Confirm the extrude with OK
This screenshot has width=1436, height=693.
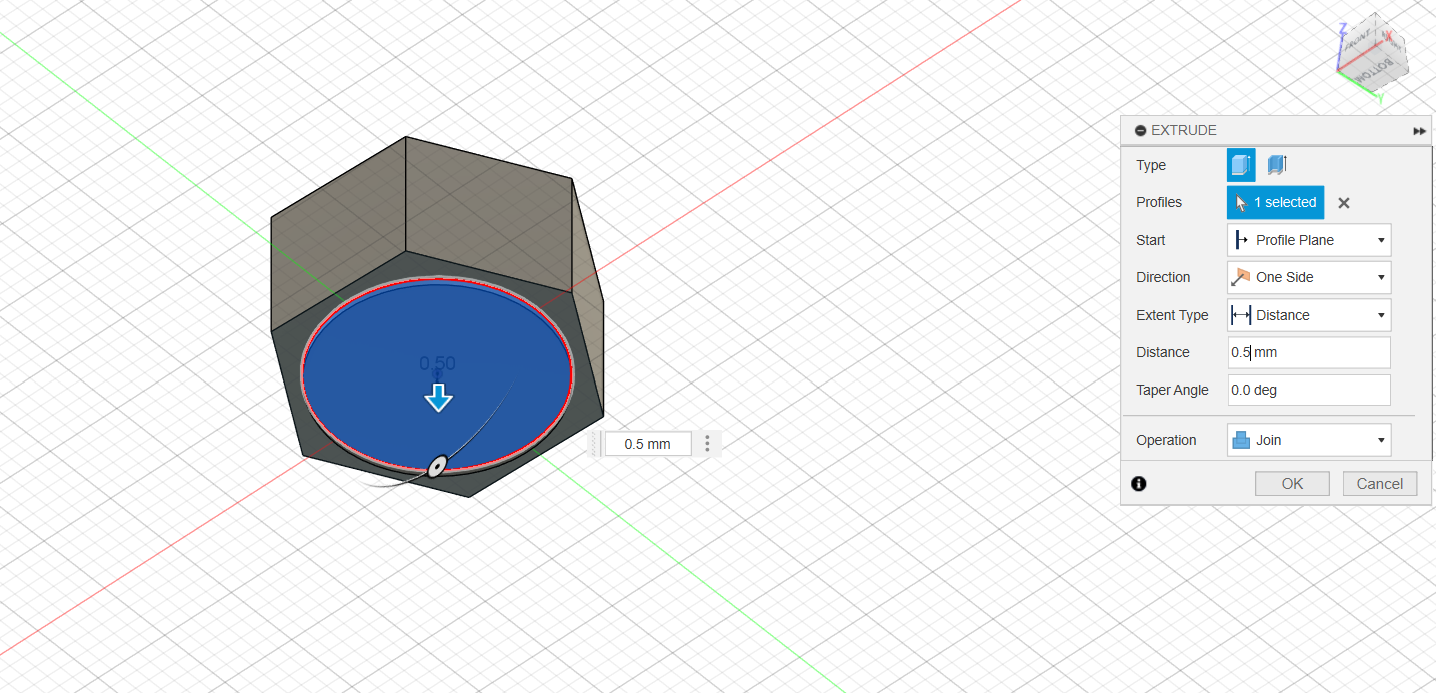click(x=1292, y=484)
